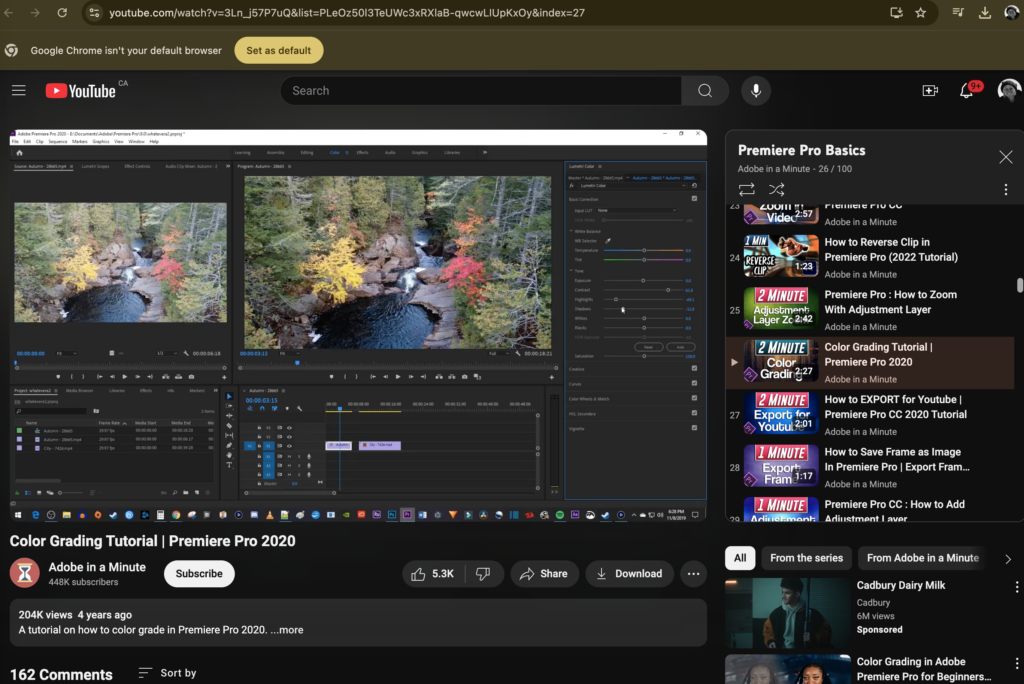Click the install or cast screen icon
The height and width of the screenshot is (684, 1024).
(x=896, y=12)
